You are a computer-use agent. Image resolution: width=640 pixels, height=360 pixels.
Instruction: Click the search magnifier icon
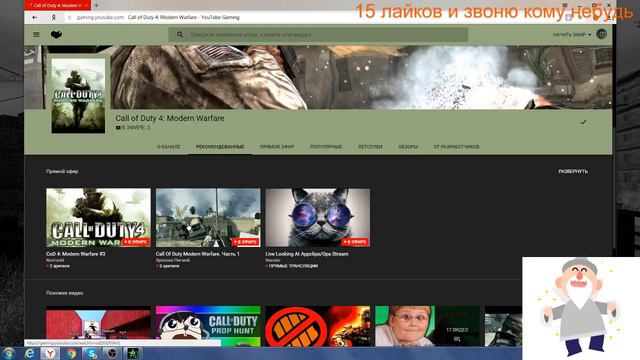tap(180, 35)
